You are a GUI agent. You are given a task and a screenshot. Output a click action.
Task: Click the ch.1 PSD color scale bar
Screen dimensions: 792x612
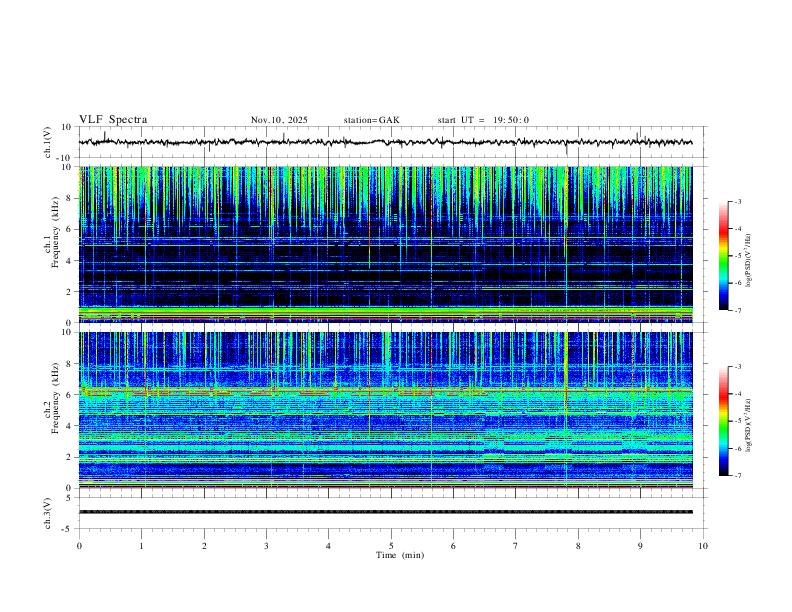[x=723, y=256]
